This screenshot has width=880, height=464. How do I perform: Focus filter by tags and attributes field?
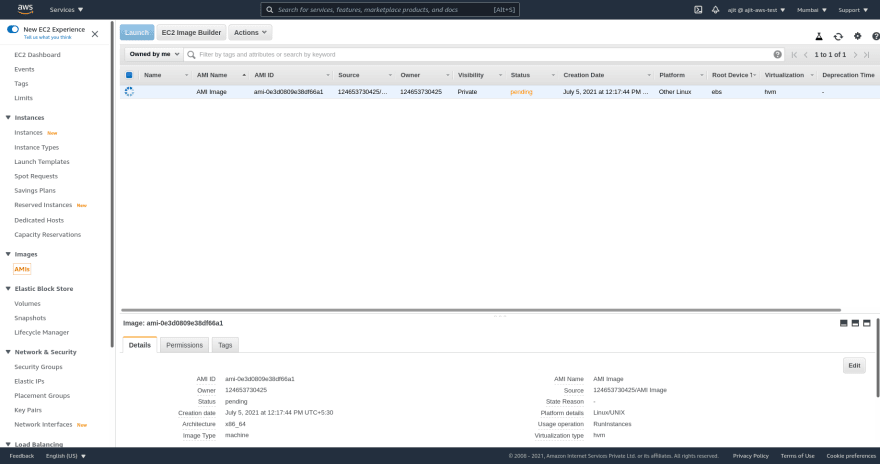pyautogui.click(x=485, y=54)
